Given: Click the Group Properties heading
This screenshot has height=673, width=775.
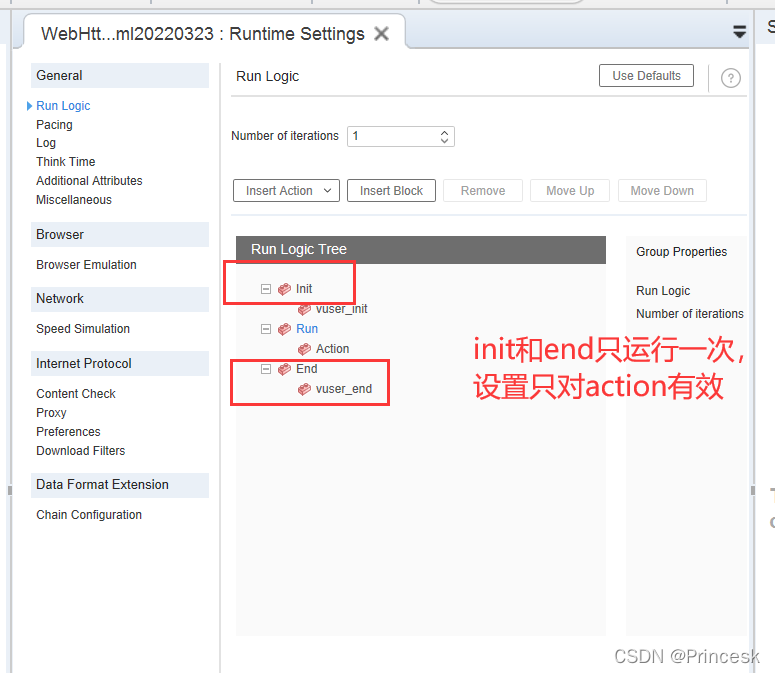Looking at the screenshot, I should coord(682,252).
